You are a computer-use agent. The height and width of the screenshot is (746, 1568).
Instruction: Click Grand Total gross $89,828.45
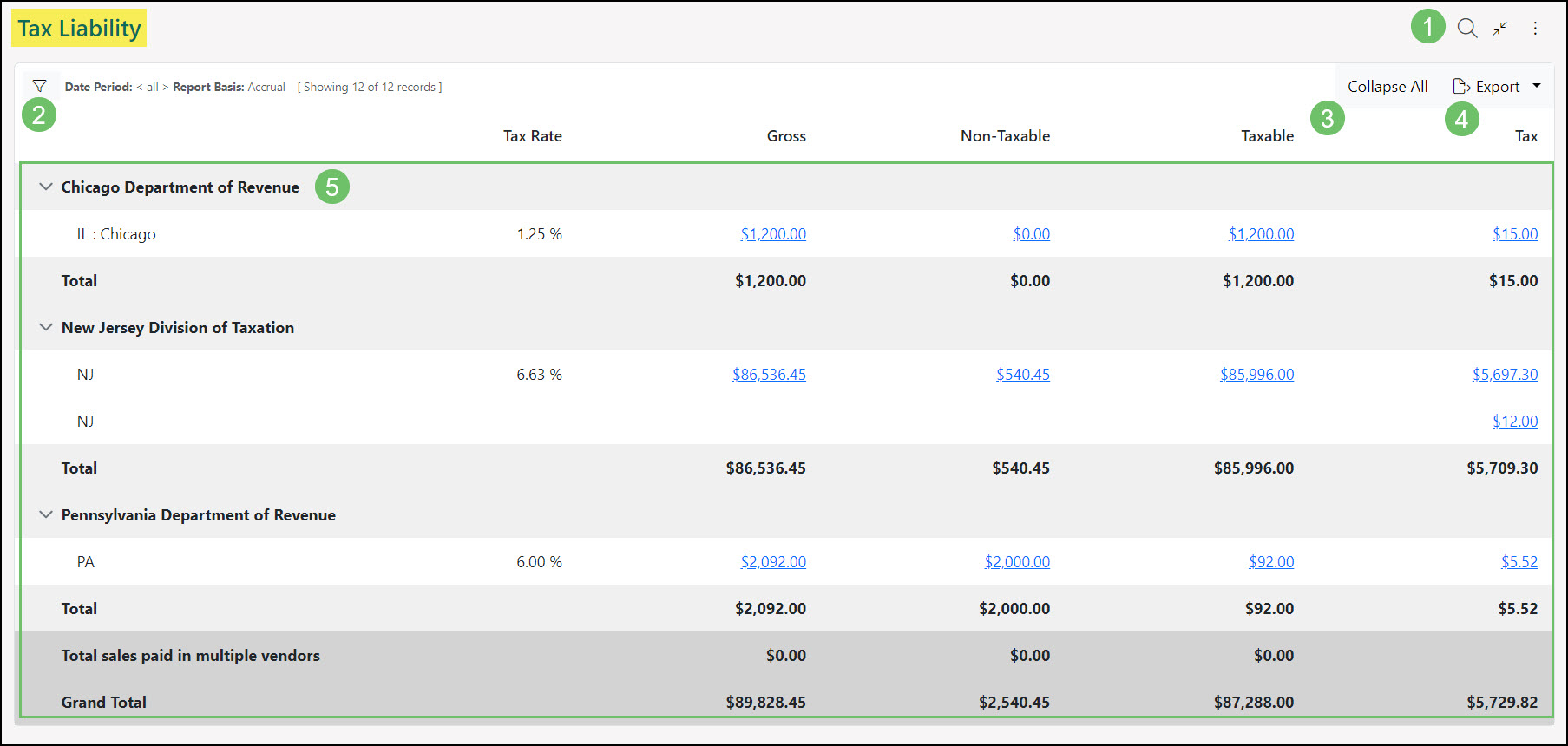(x=765, y=702)
